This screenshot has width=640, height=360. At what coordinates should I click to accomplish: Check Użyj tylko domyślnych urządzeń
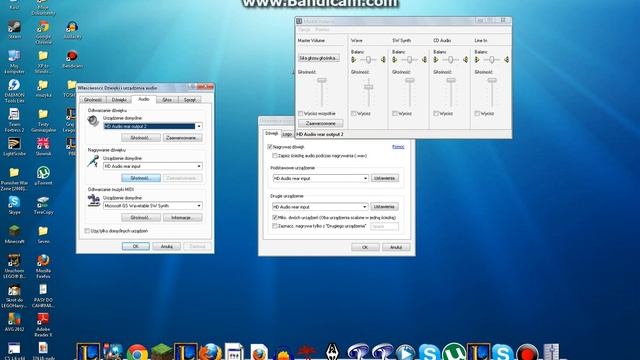pos(87,231)
